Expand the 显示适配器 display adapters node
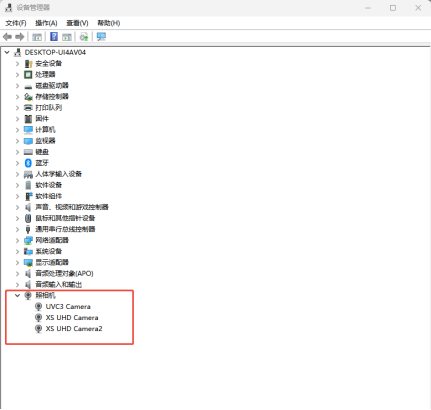The width and height of the screenshot is (431, 410). click(x=17, y=262)
